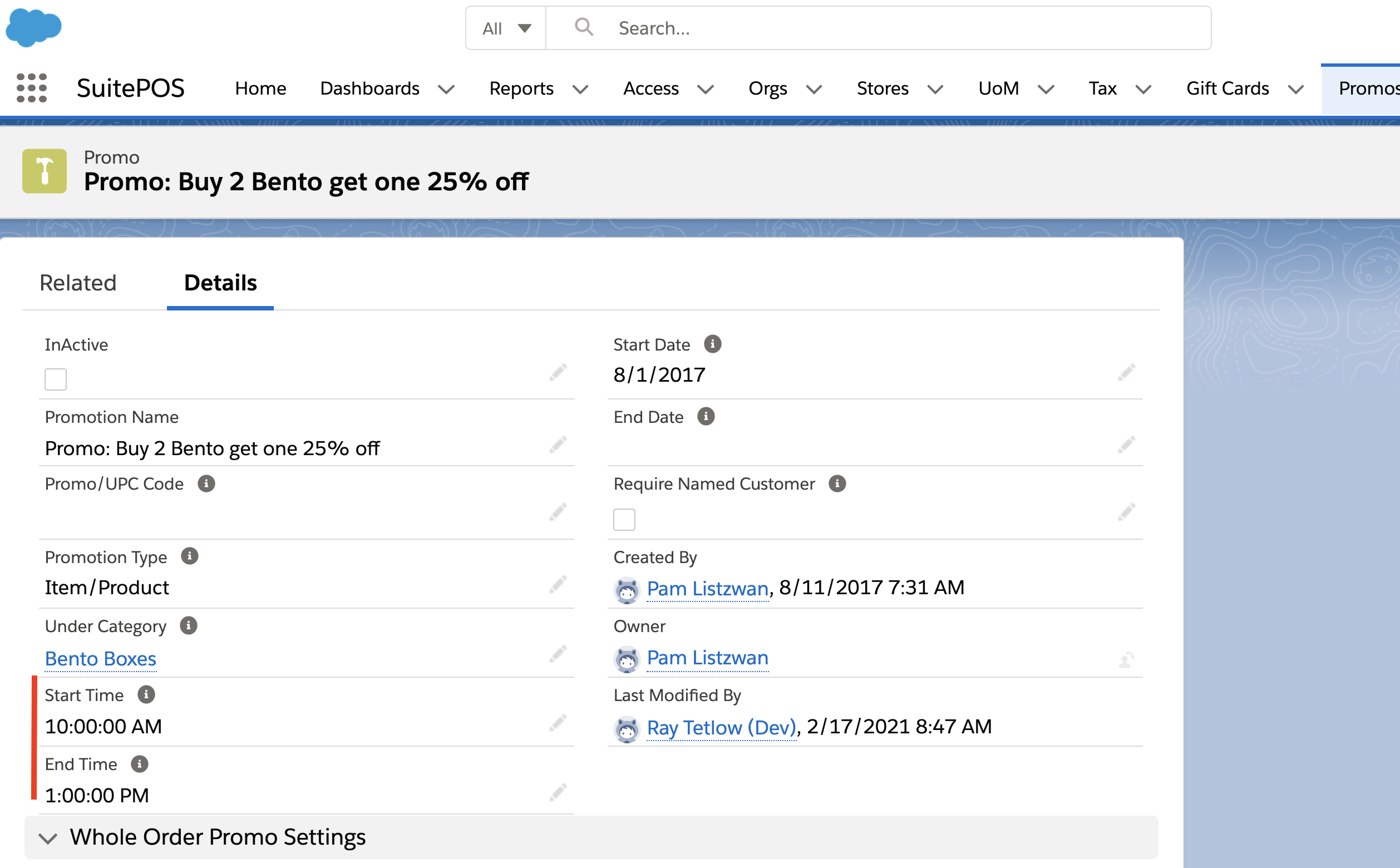
Task: Click the Start Date info icon
Action: pos(712,344)
